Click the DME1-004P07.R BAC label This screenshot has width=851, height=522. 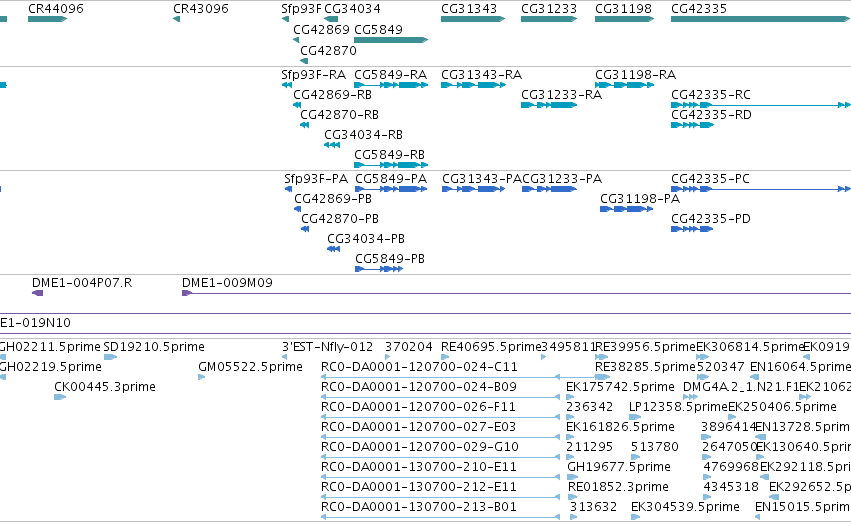[x=82, y=283]
